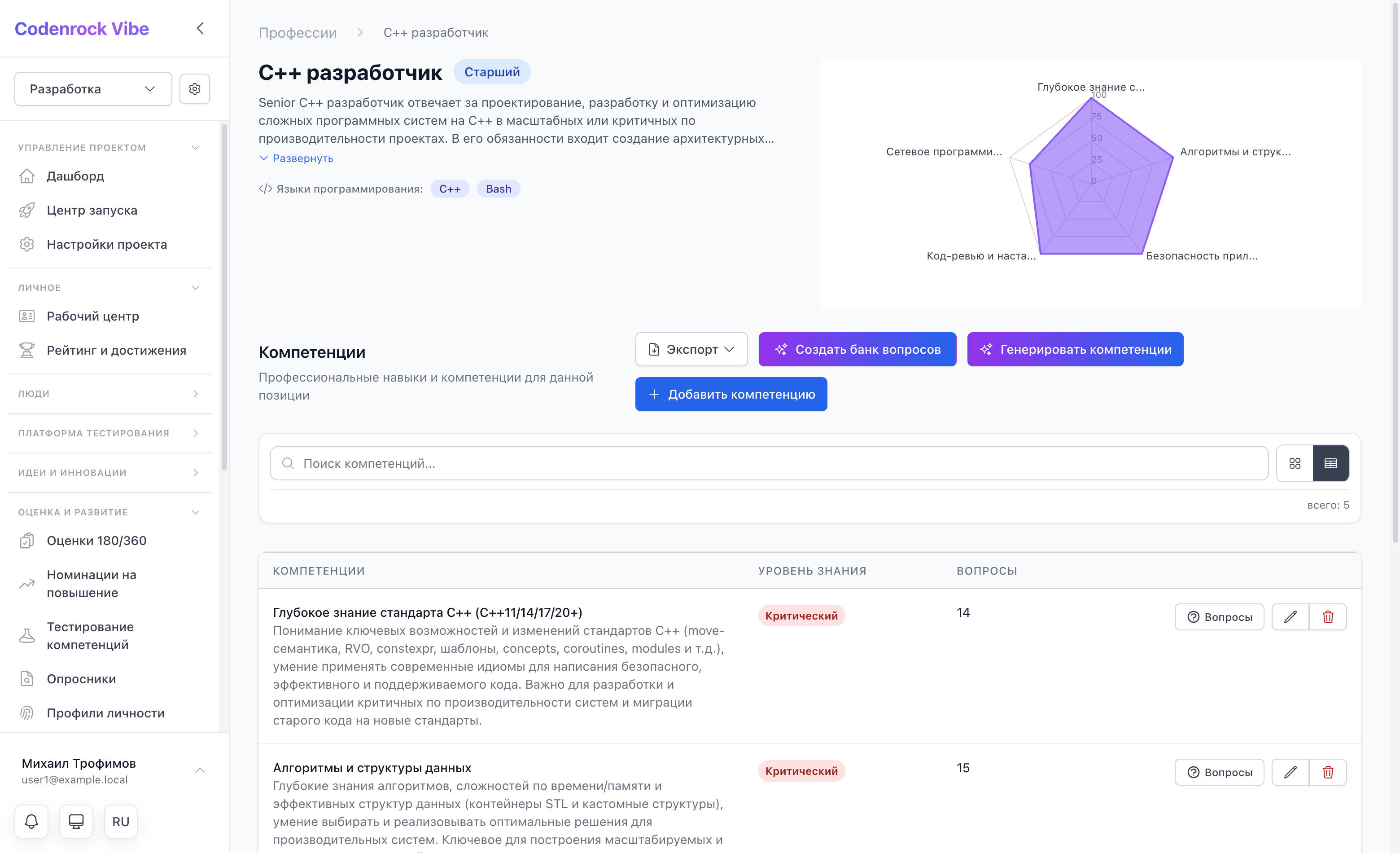Click the Критический badge for Алгоритмы и структуры данных
Image resolution: width=1400 pixels, height=853 pixels.
click(801, 770)
